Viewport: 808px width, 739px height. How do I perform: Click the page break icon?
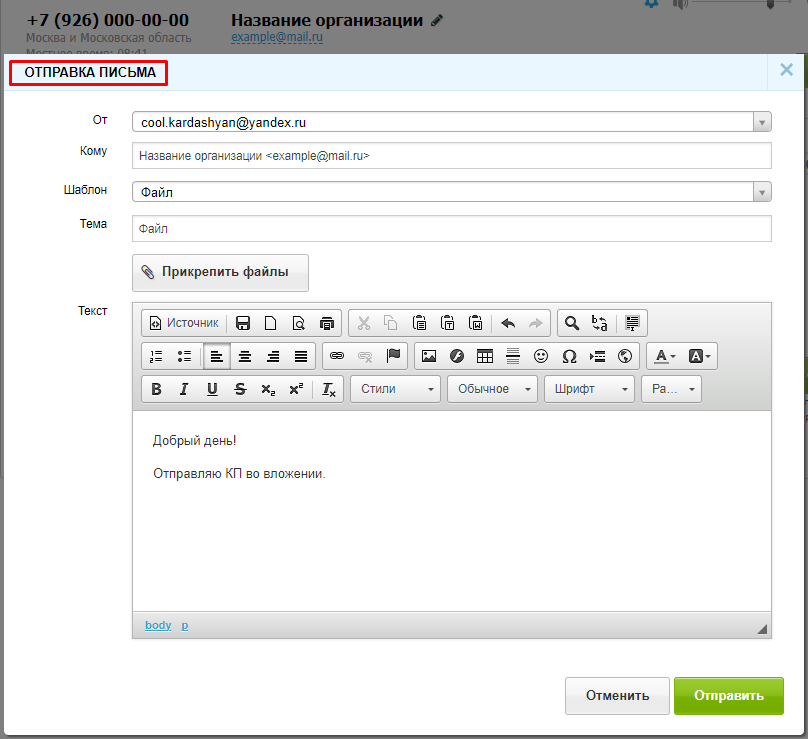pos(597,356)
